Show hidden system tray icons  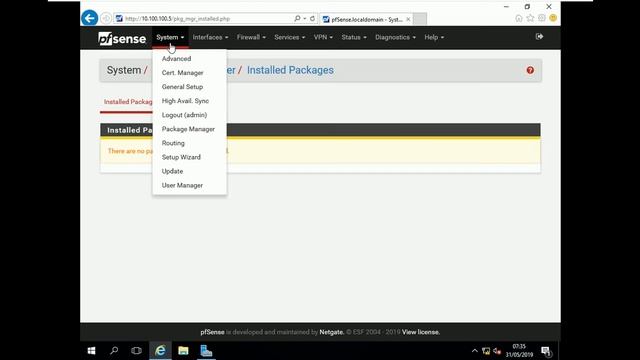pyautogui.click(x=474, y=351)
